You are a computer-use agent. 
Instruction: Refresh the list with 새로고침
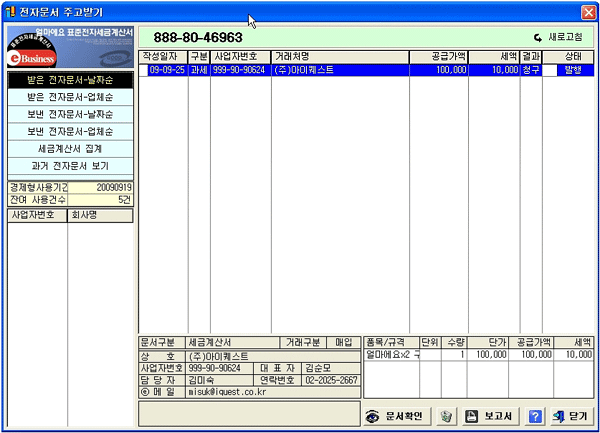tap(566, 36)
